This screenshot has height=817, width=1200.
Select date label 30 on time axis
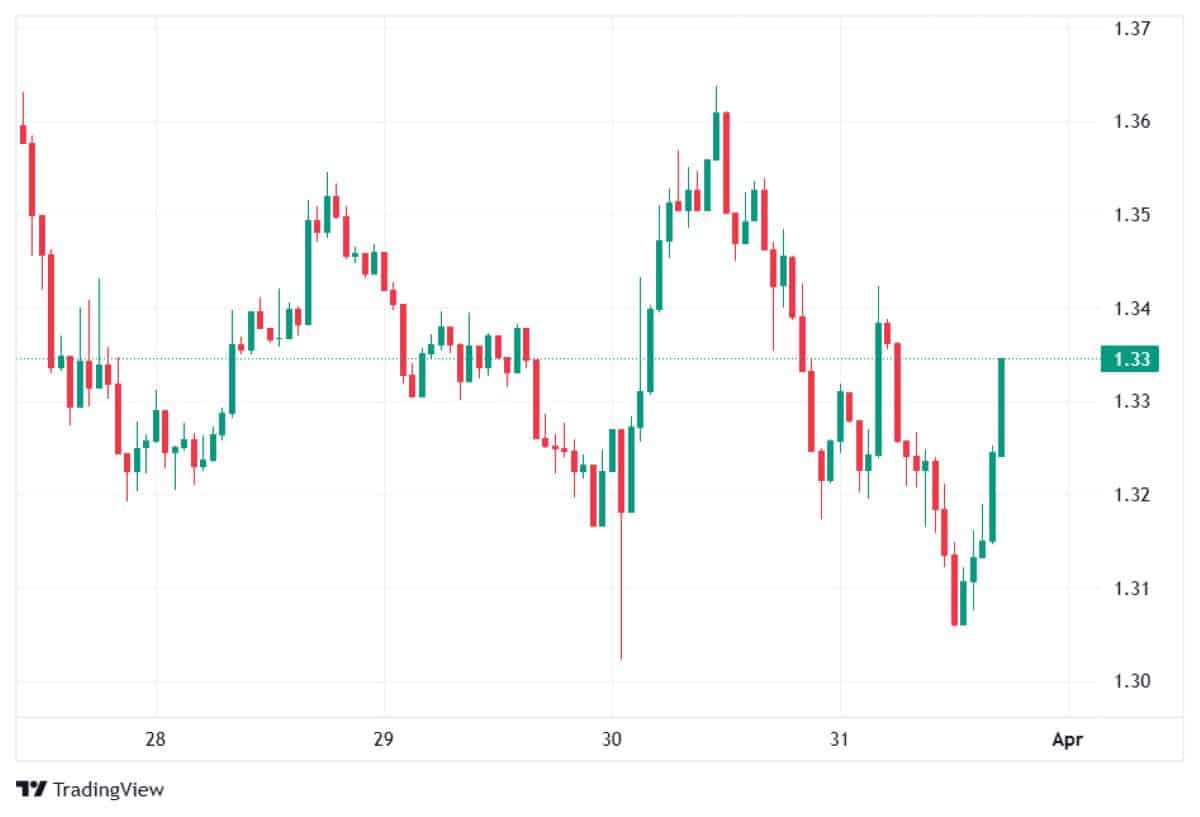(x=612, y=740)
